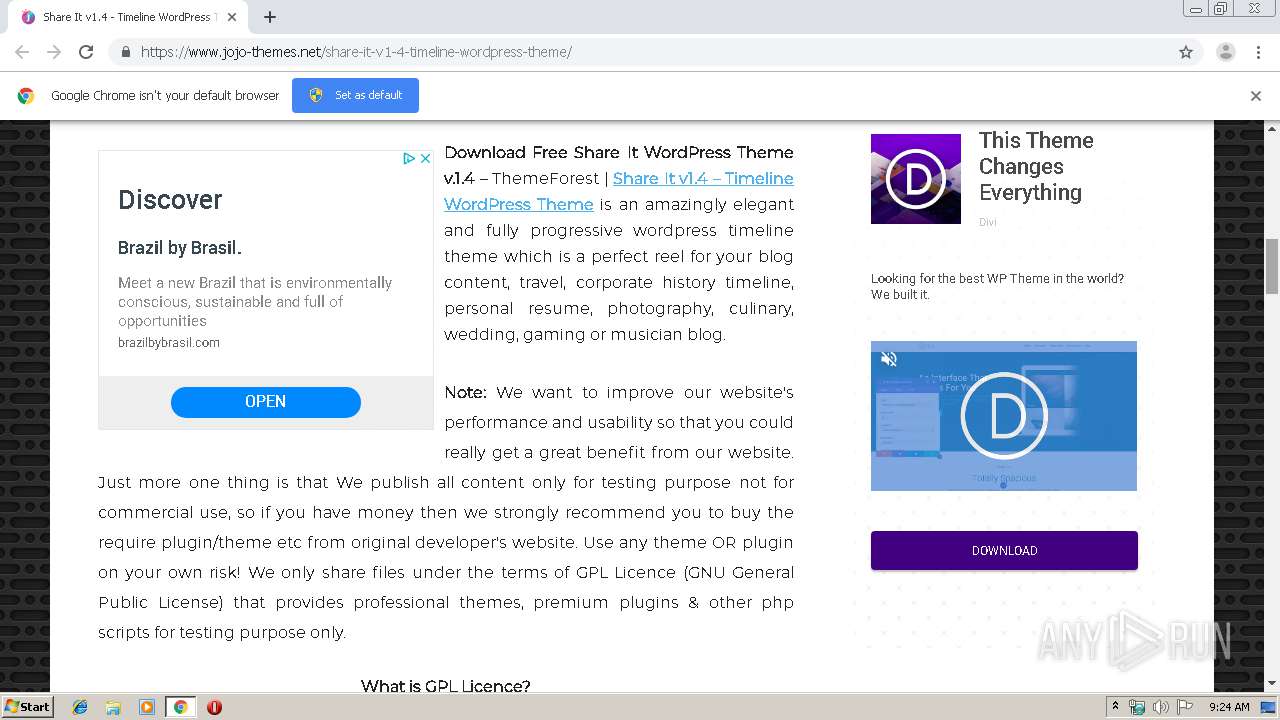Image resolution: width=1280 pixels, height=720 pixels.
Task: Click the Divi label under sidebar heading
Action: (988, 222)
